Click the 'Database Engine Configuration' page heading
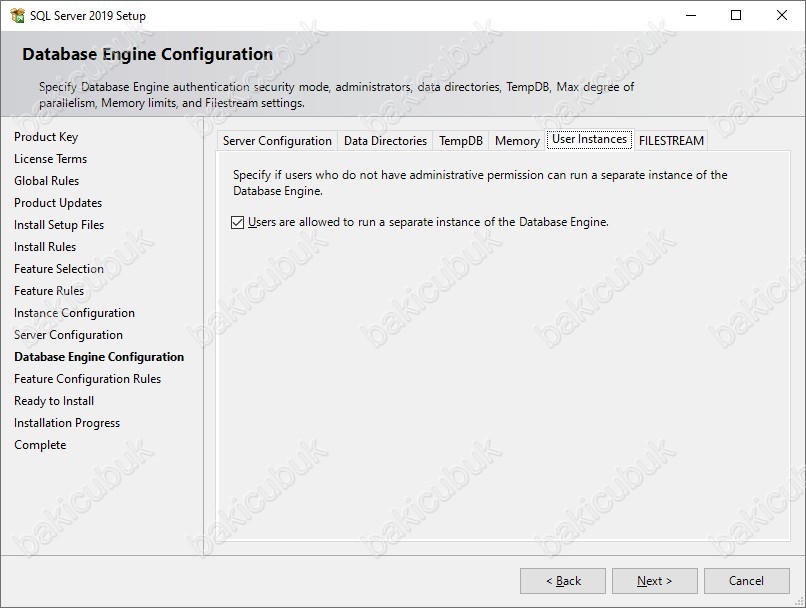Image resolution: width=806 pixels, height=608 pixels. (148, 54)
